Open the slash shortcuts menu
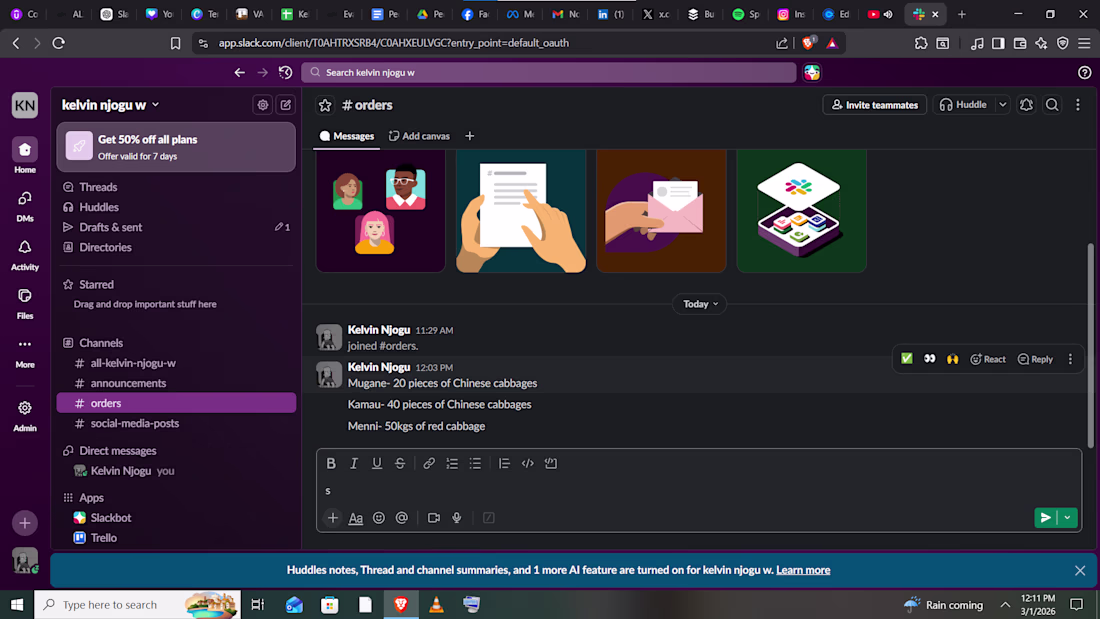1100x619 pixels. tap(489, 518)
